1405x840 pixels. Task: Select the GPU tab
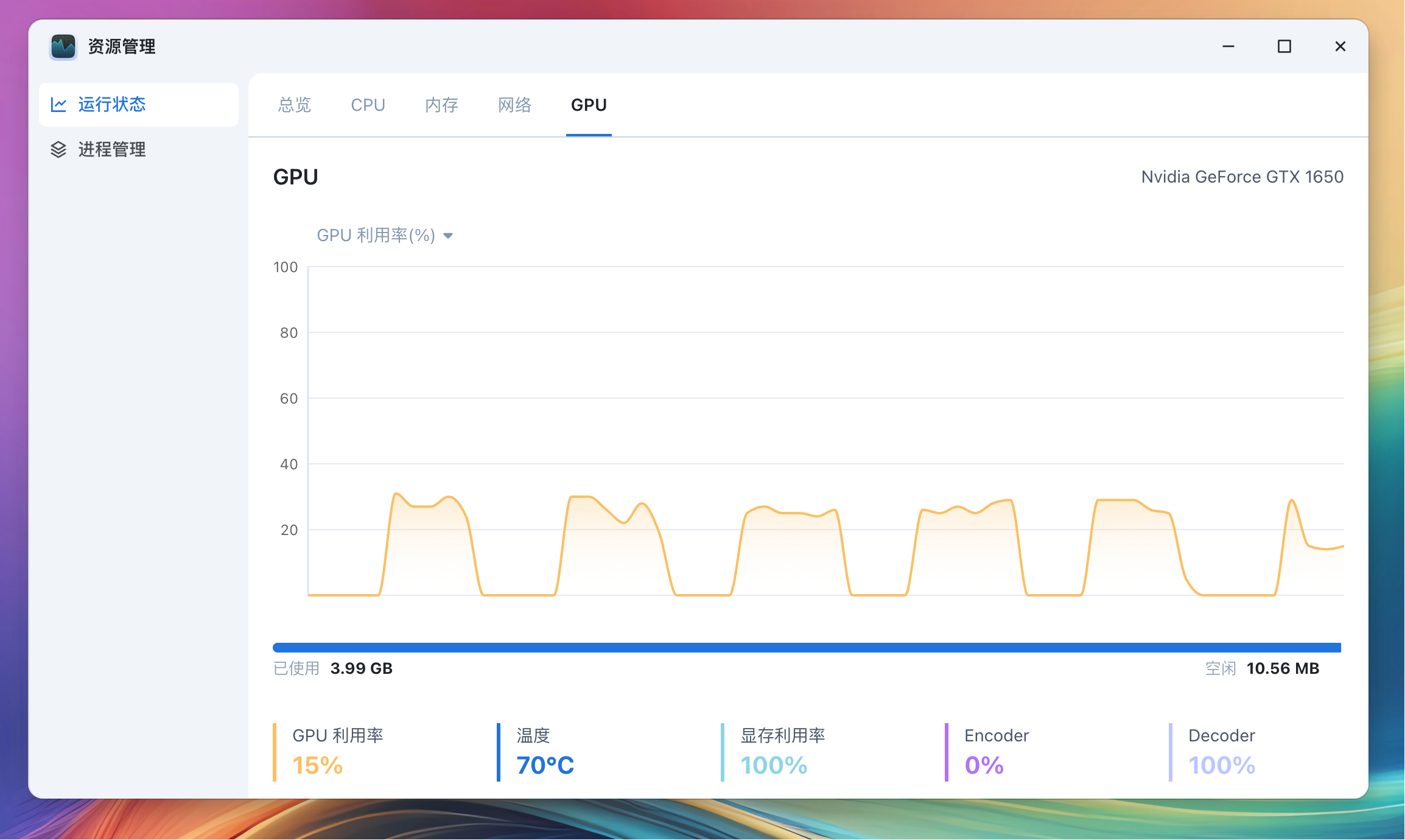pos(589,105)
